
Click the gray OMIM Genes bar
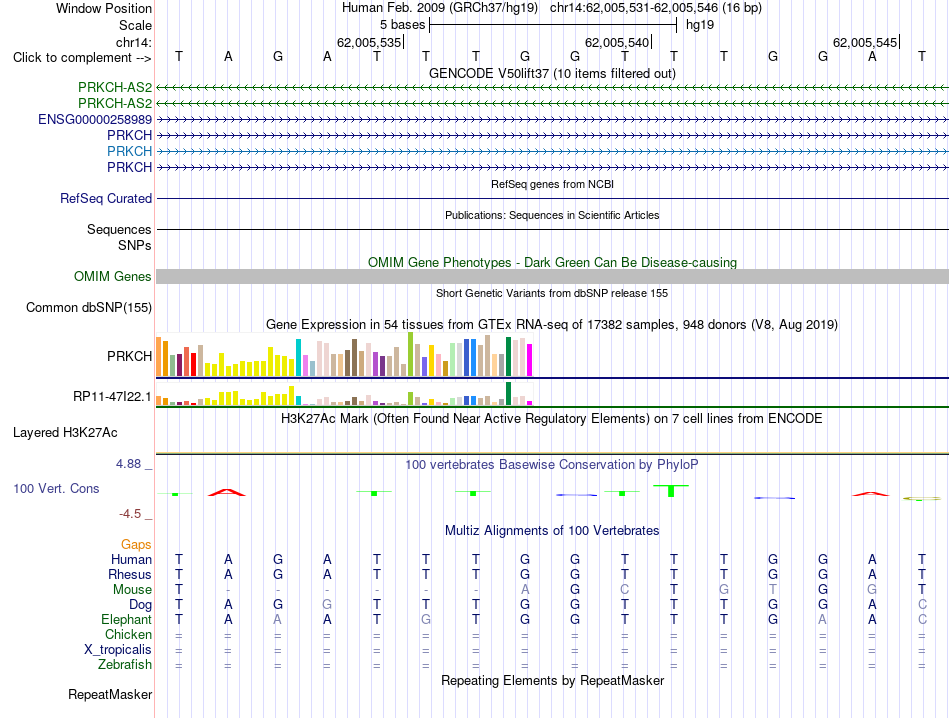point(552,276)
